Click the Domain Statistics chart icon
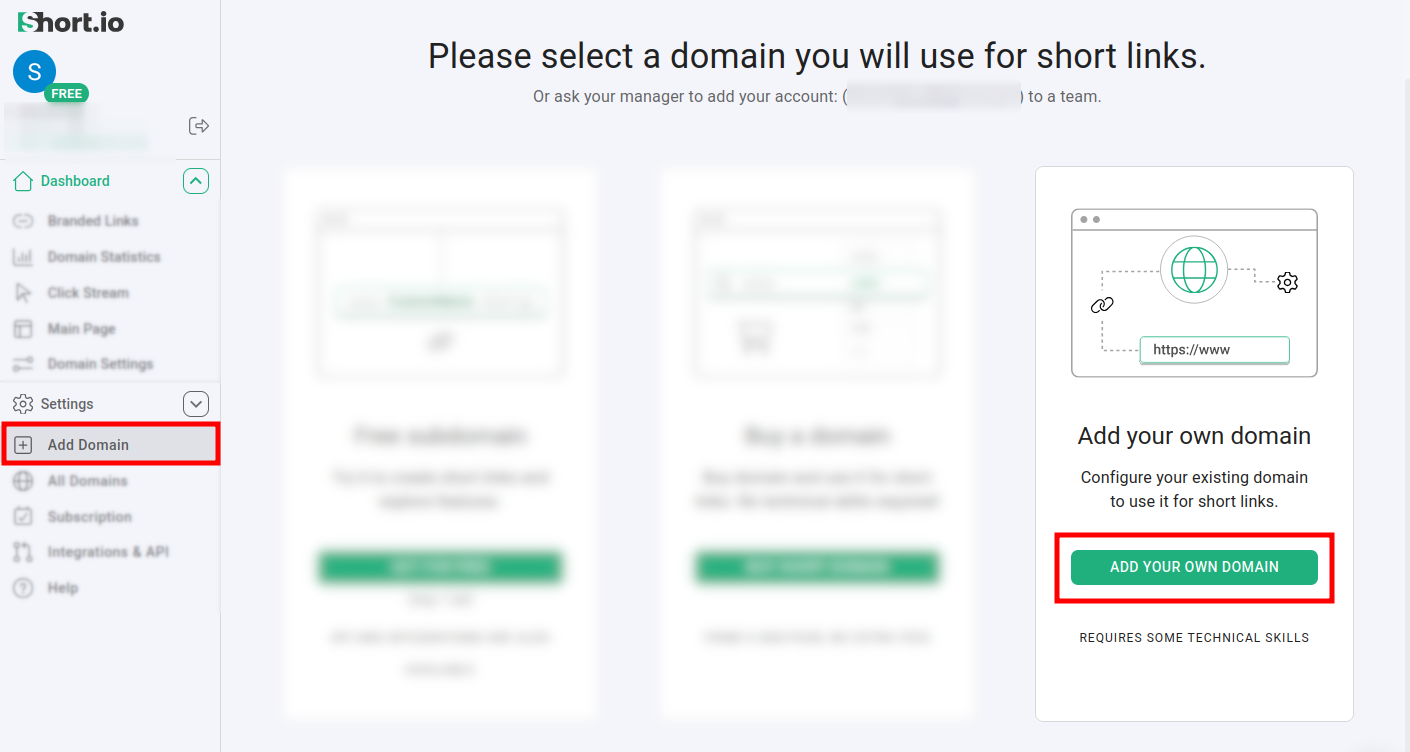 [x=23, y=257]
